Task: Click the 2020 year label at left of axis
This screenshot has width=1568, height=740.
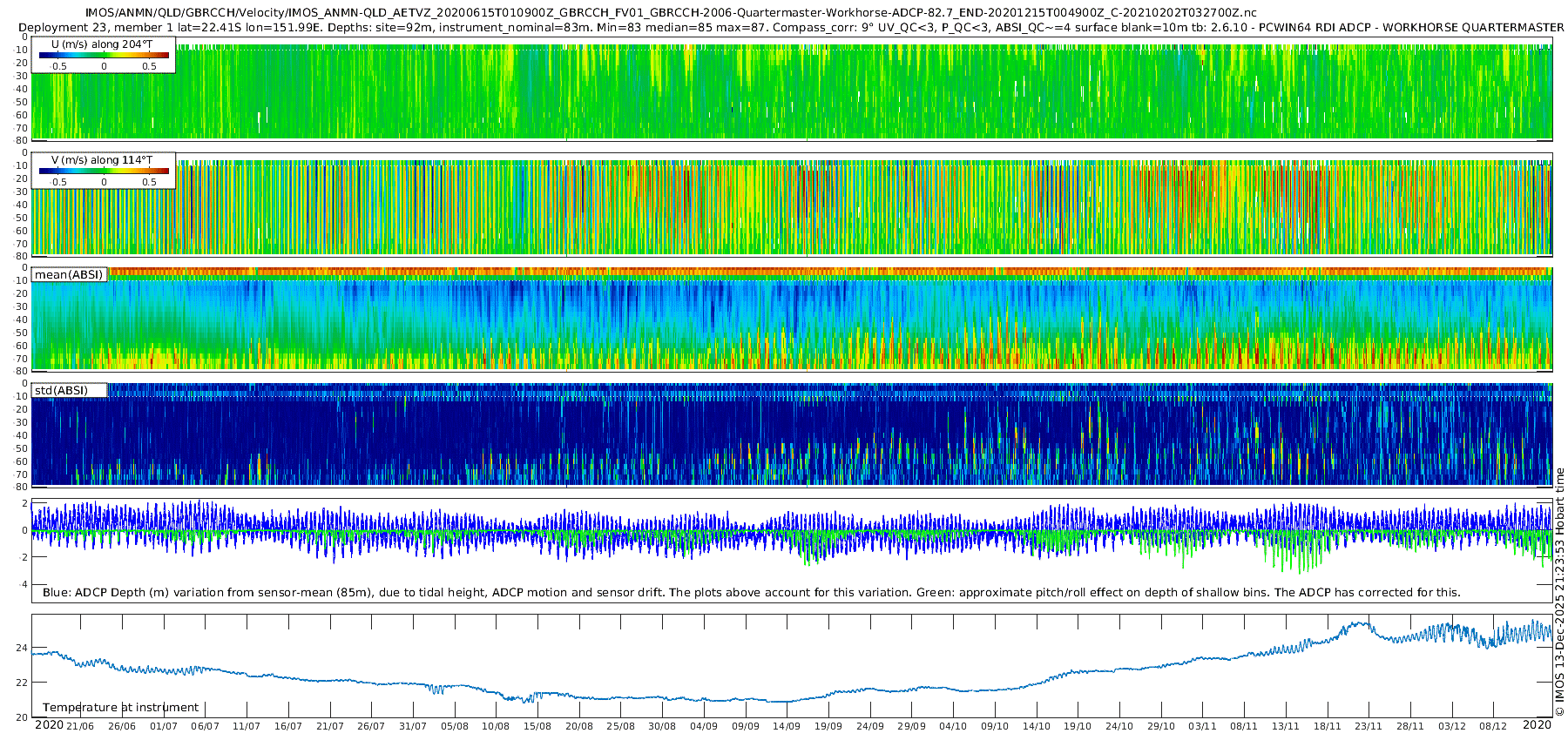Action: coord(49,725)
